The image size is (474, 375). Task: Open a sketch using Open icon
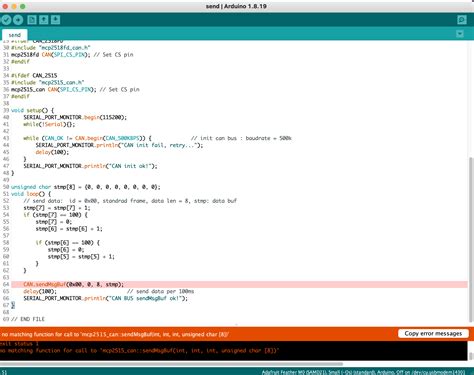click(44, 20)
